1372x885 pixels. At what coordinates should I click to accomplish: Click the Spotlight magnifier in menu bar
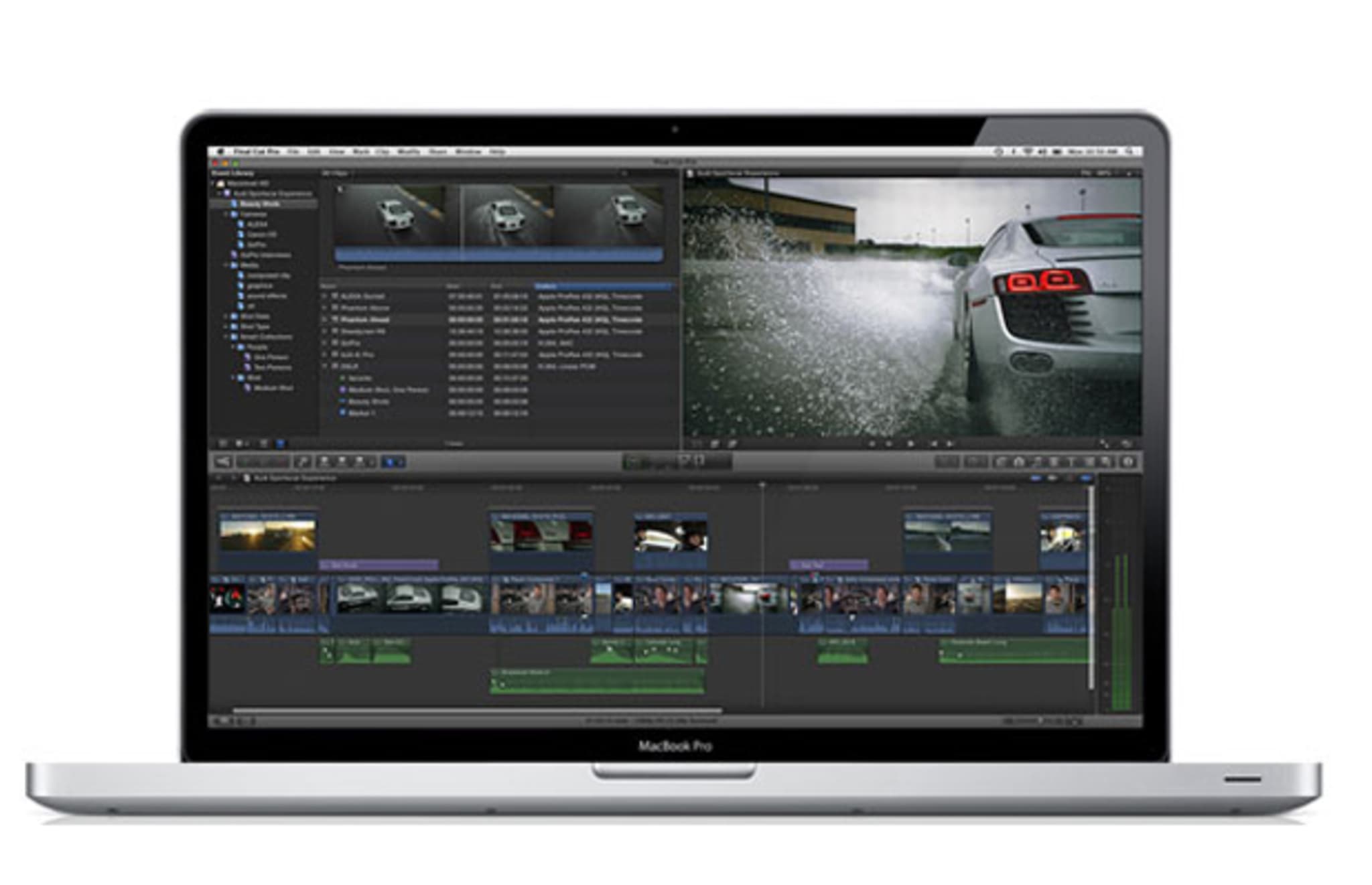click(1129, 151)
